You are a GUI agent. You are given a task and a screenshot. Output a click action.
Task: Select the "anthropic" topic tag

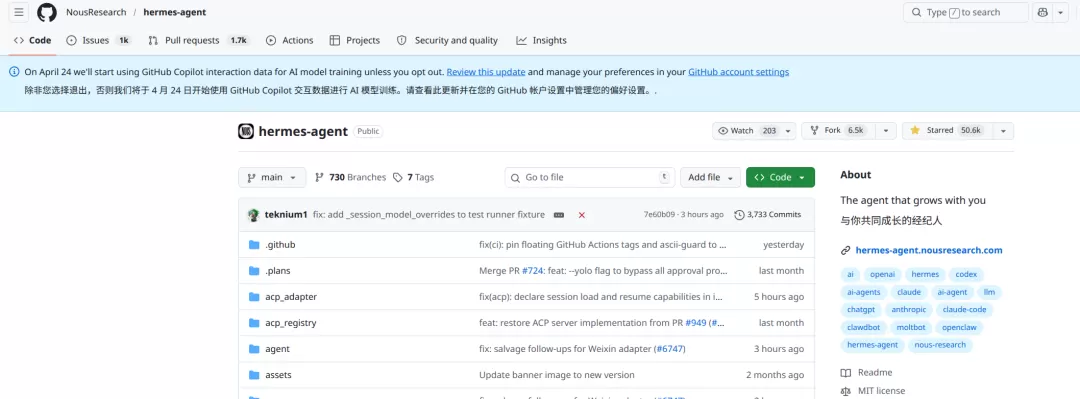(908, 310)
